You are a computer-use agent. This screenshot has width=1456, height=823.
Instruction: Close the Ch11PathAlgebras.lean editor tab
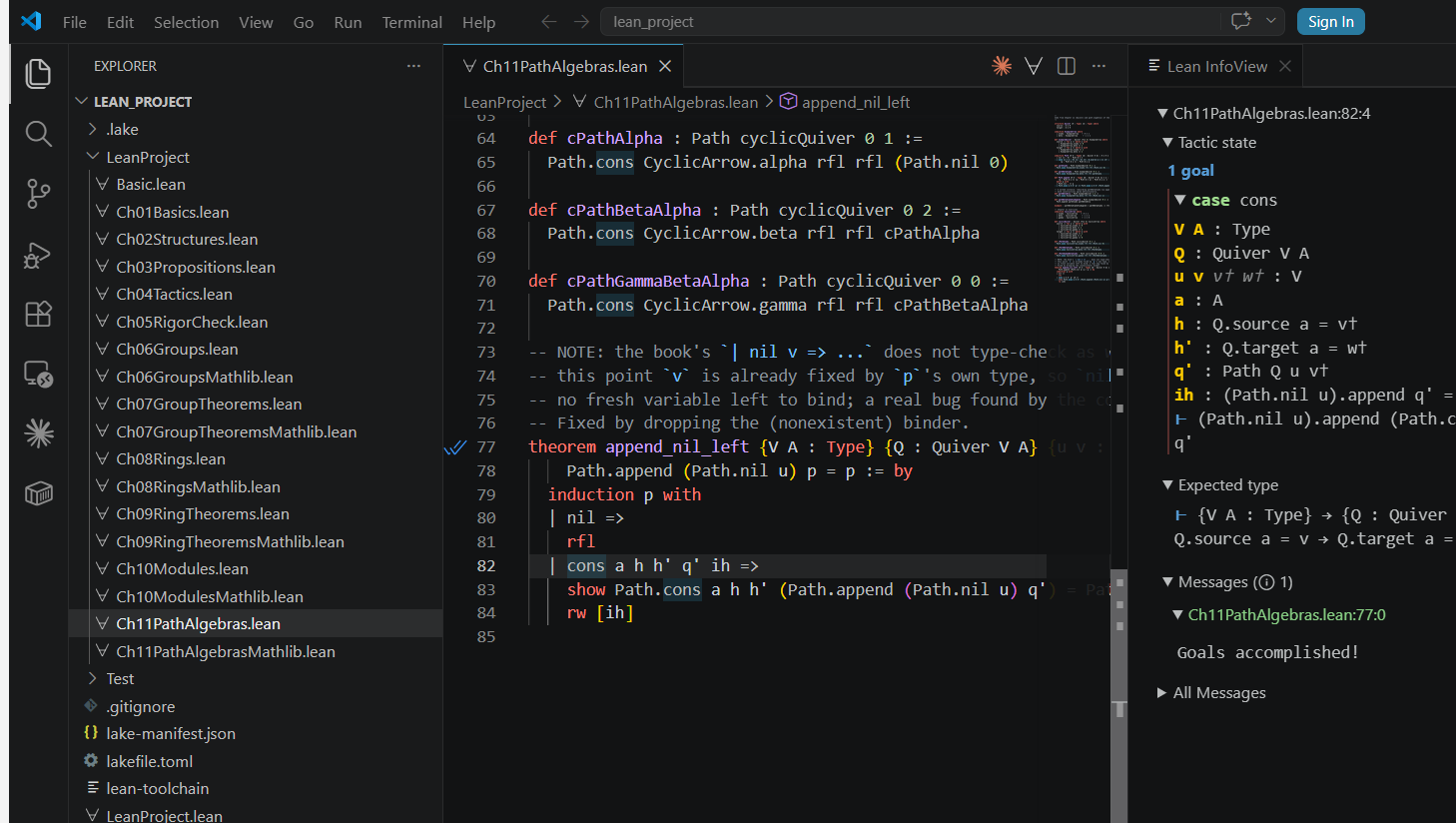pos(665,66)
